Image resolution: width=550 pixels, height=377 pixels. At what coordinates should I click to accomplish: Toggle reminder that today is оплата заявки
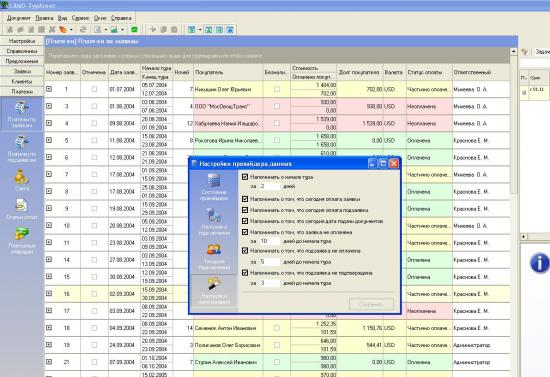point(245,199)
